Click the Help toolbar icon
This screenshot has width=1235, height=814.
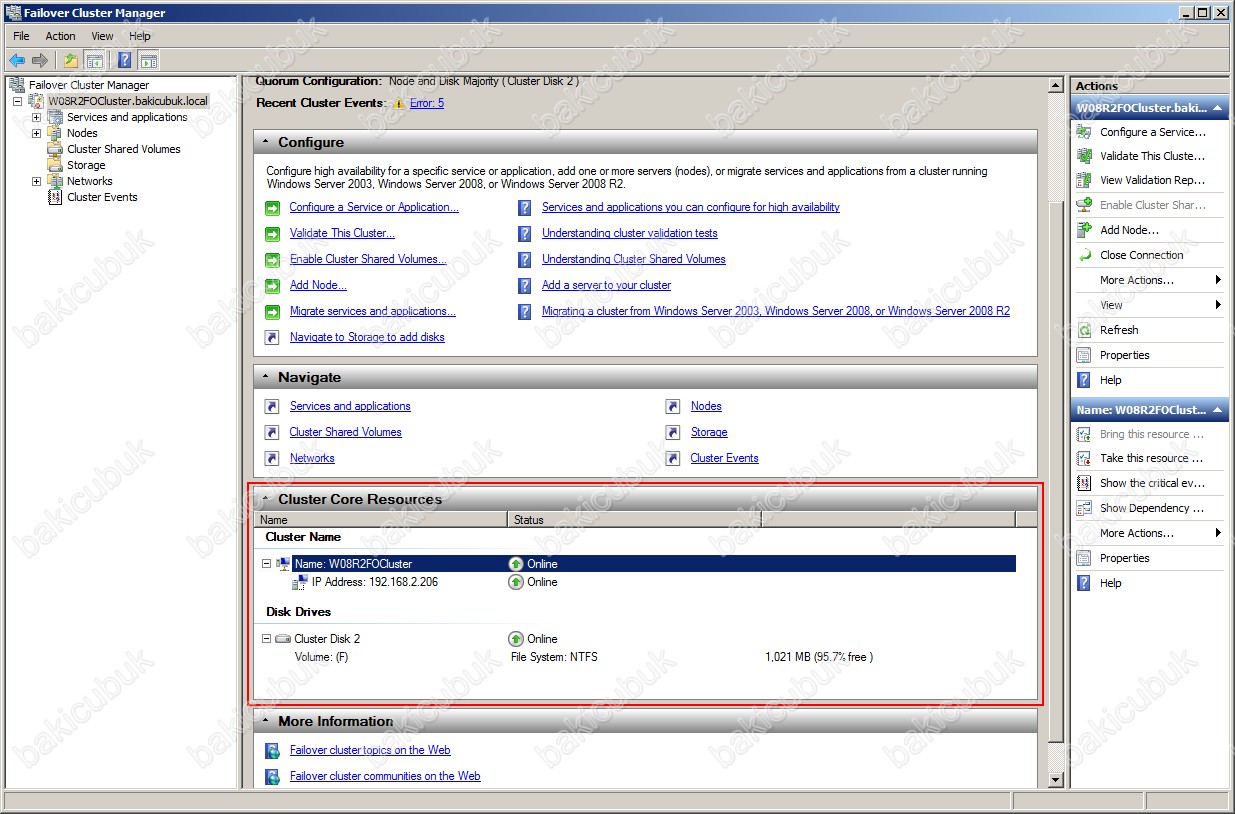(x=124, y=60)
